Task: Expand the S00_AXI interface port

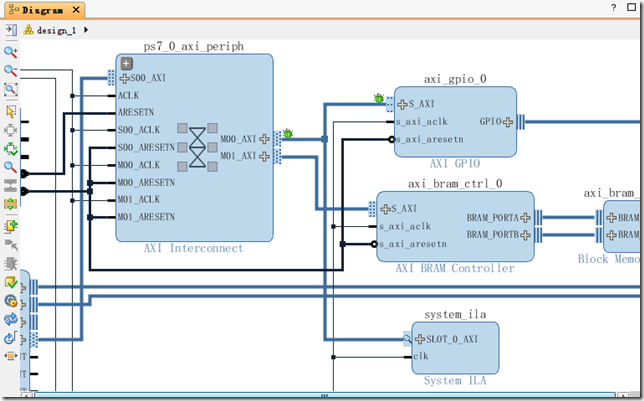Action: [x=124, y=78]
